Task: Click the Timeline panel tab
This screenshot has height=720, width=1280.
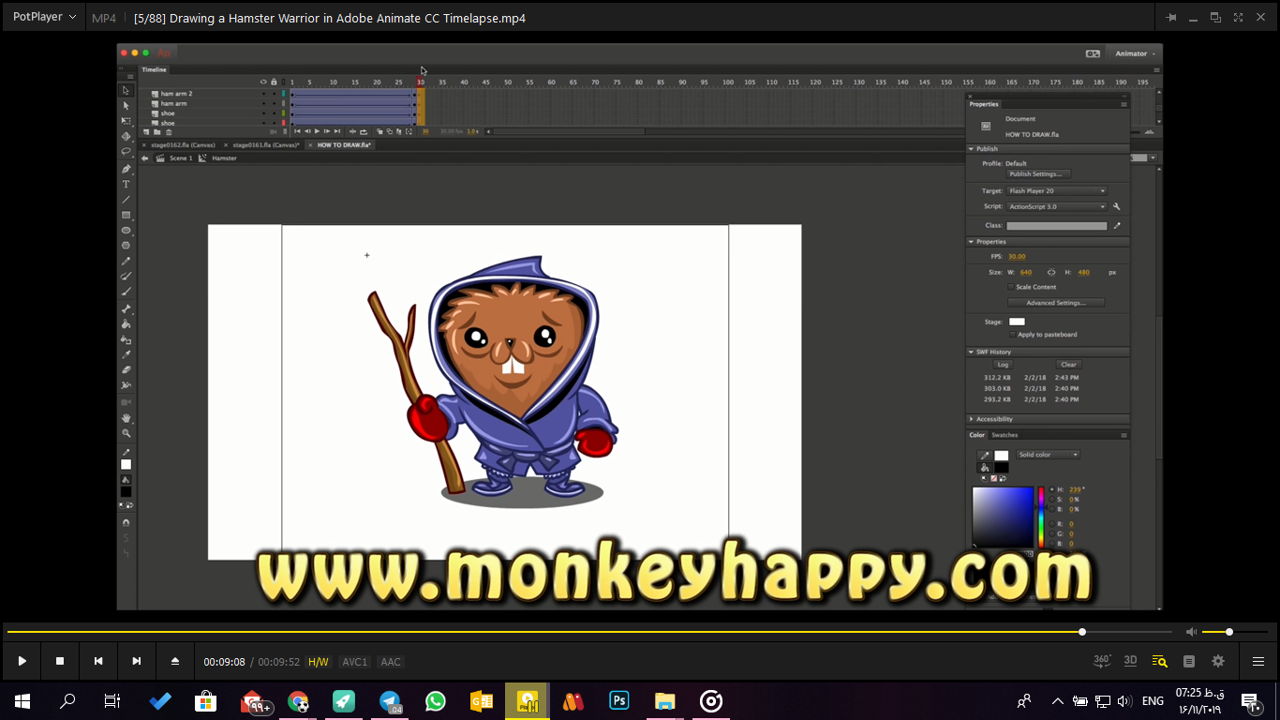Action: [154, 70]
